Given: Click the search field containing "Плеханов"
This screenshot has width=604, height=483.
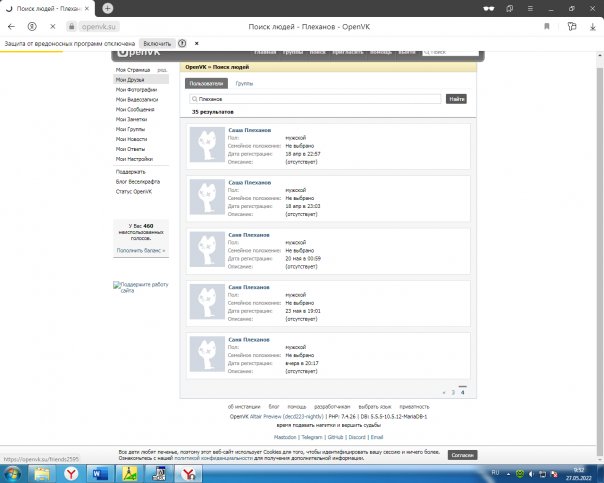Looking at the screenshot, I should (x=315, y=99).
